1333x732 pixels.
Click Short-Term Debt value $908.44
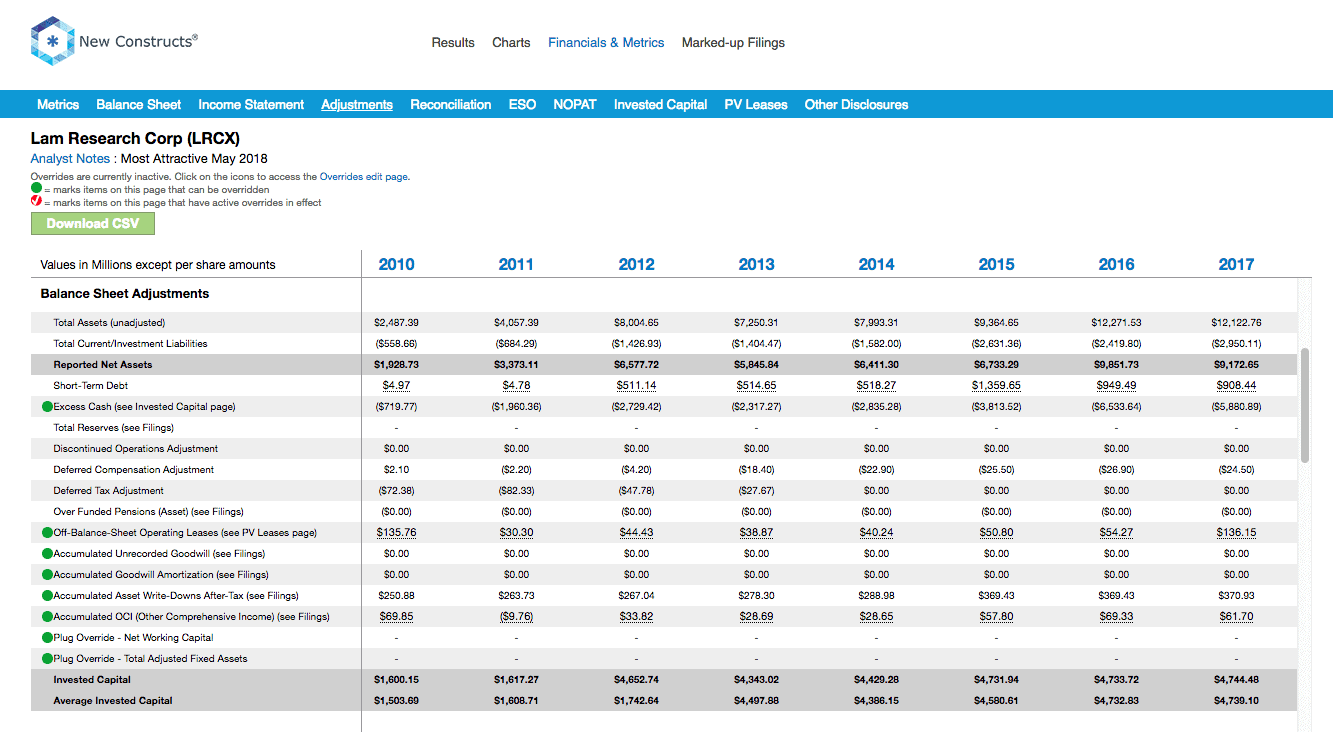click(x=1236, y=386)
